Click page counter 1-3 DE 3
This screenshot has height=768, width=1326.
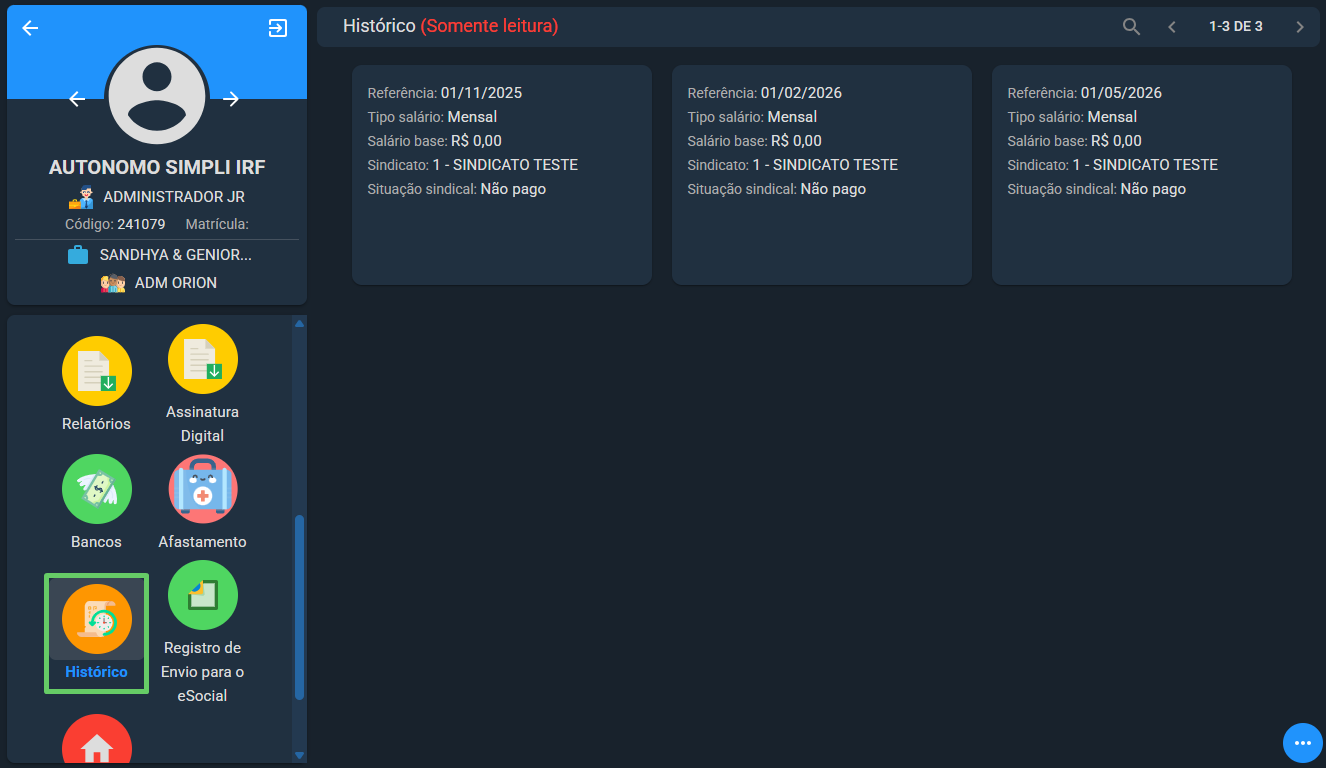pos(1236,27)
